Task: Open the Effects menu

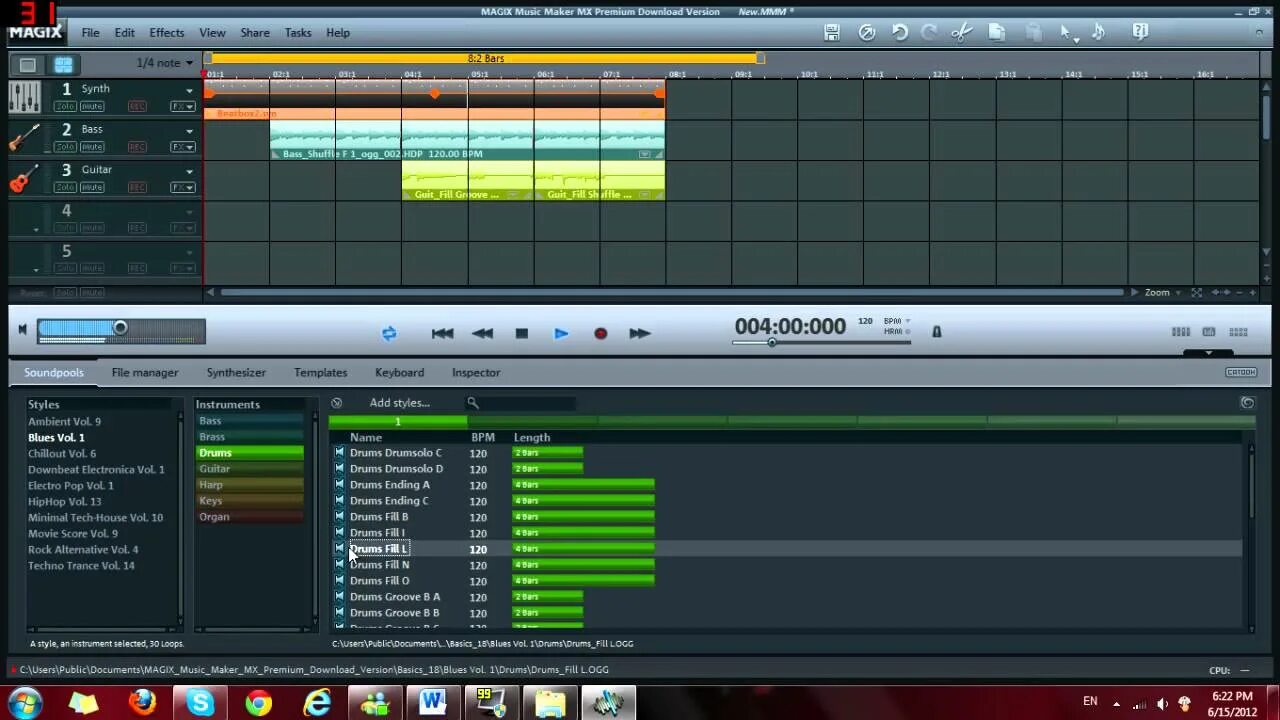Action: pyautogui.click(x=166, y=33)
